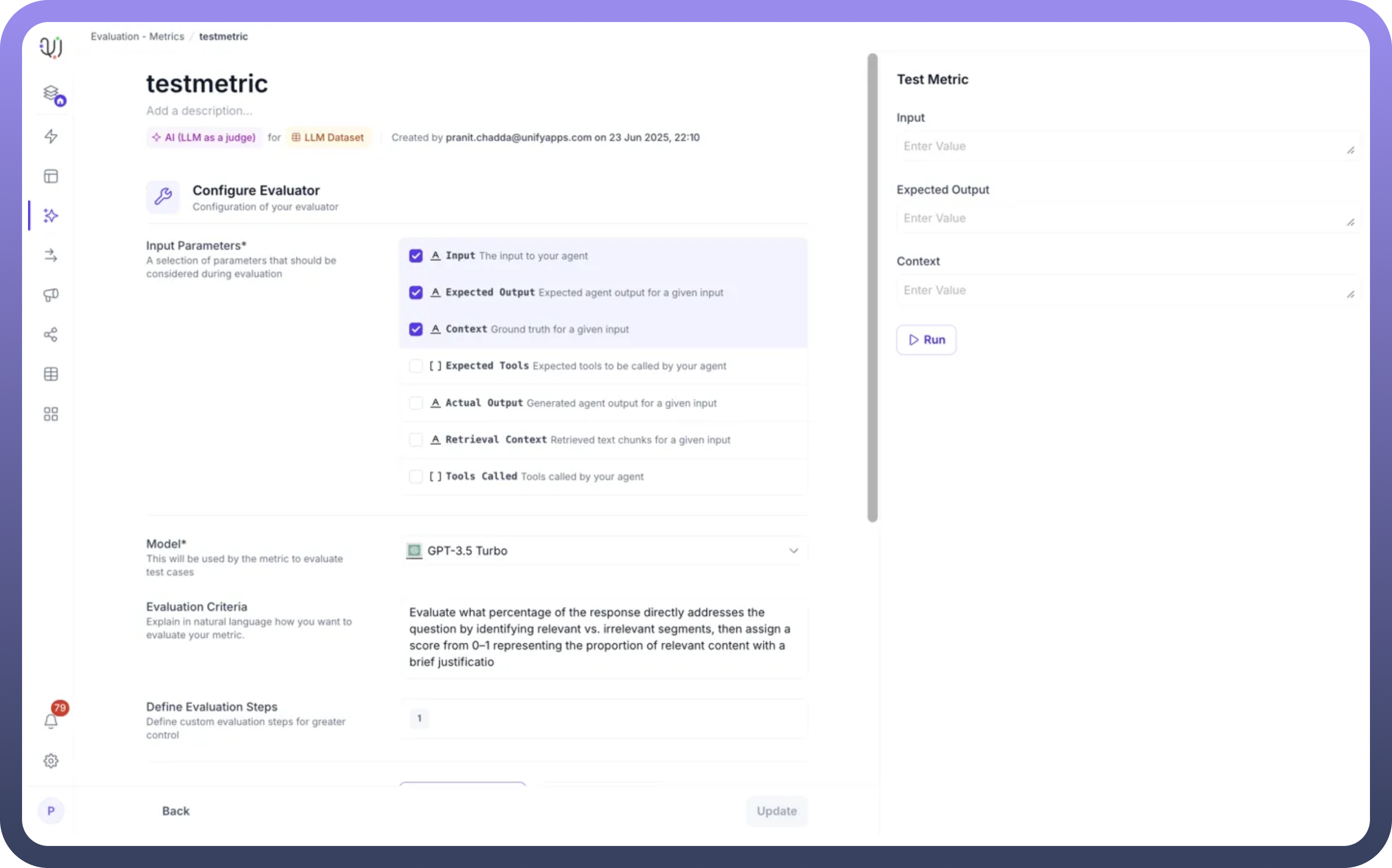Uncheck the Input parameter checkbox

[416, 256]
